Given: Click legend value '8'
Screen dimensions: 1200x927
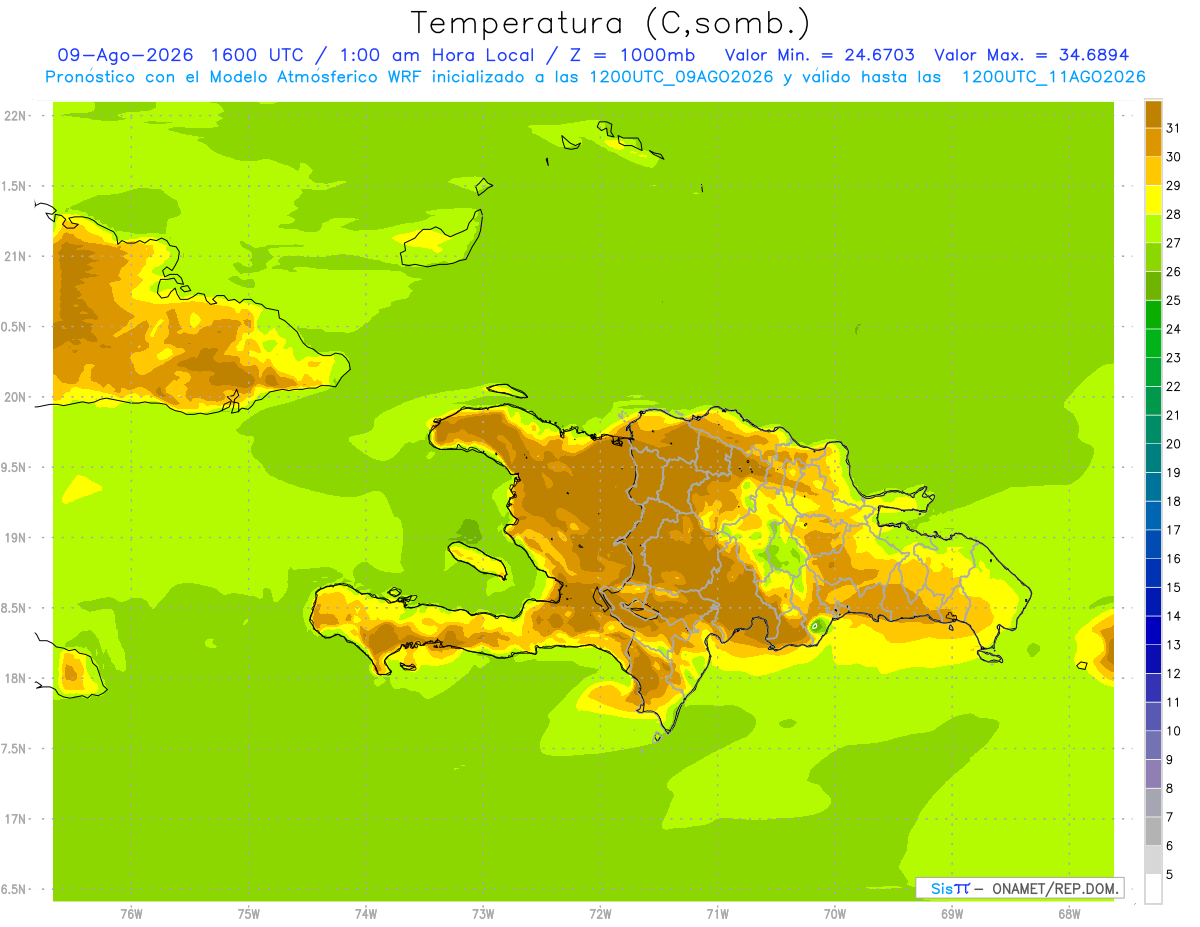Looking at the screenshot, I should point(1170,788).
